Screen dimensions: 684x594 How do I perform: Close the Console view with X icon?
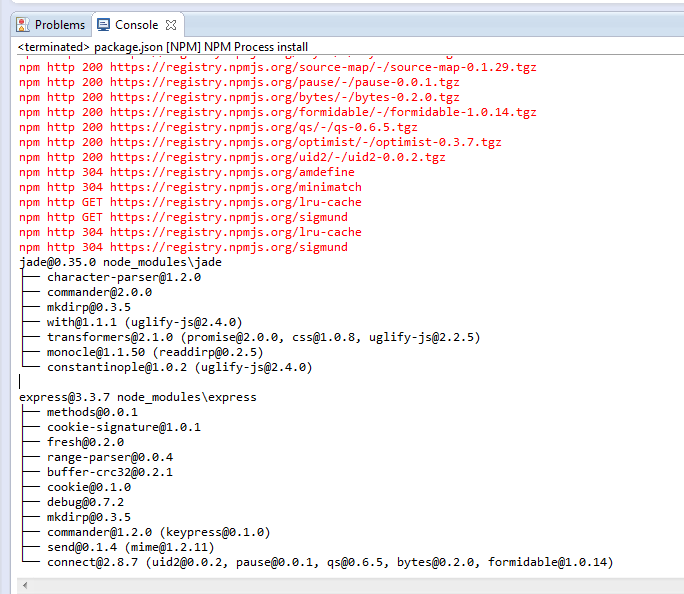(171, 25)
